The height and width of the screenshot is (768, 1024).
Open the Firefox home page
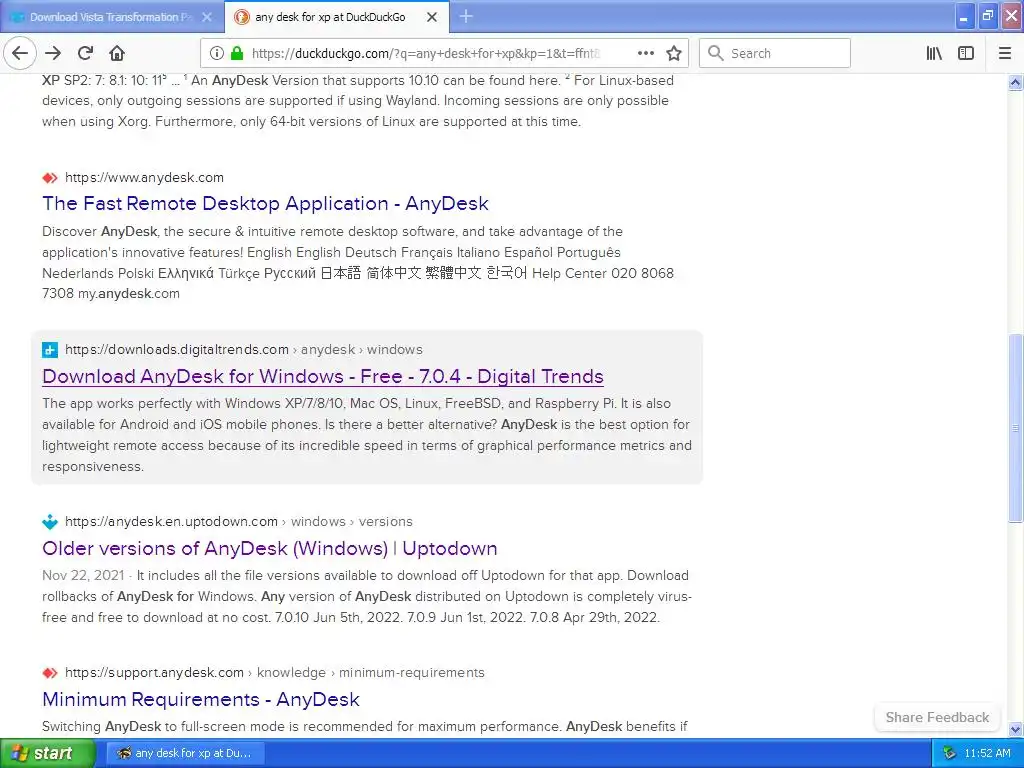tap(117, 53)
